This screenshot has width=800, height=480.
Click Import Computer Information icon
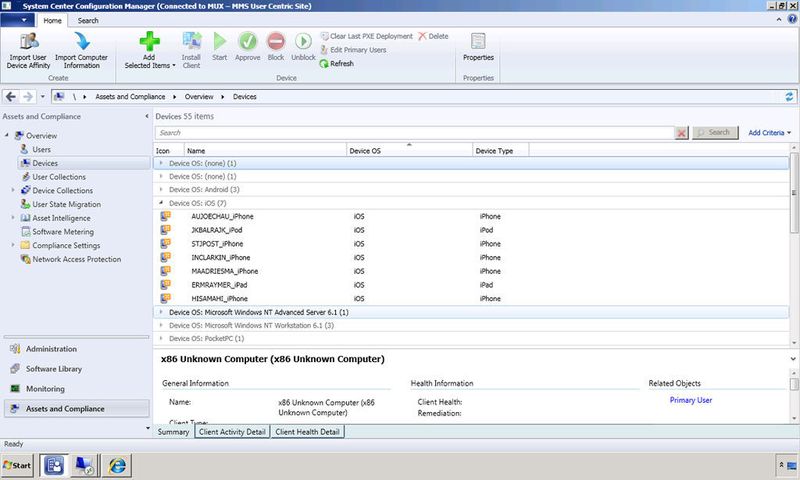[82, 41]
